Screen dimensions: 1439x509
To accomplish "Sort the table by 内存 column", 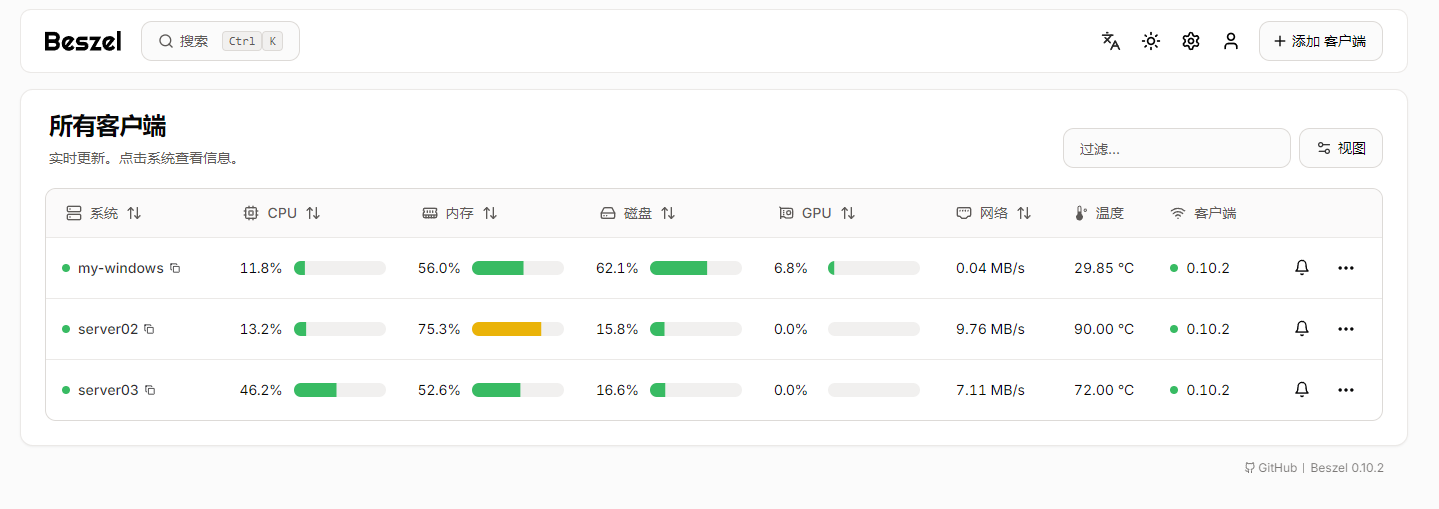I will (460, 213).
